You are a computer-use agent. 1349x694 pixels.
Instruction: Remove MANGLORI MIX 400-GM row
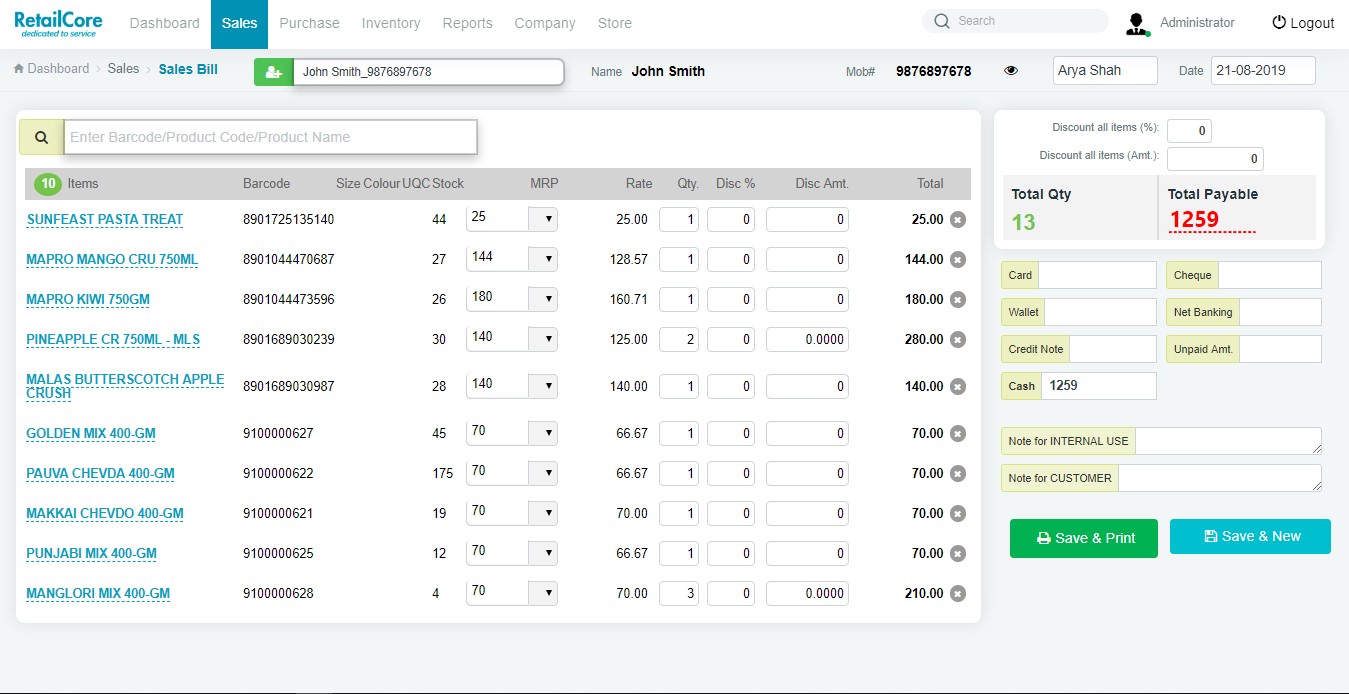pos(957,594)
